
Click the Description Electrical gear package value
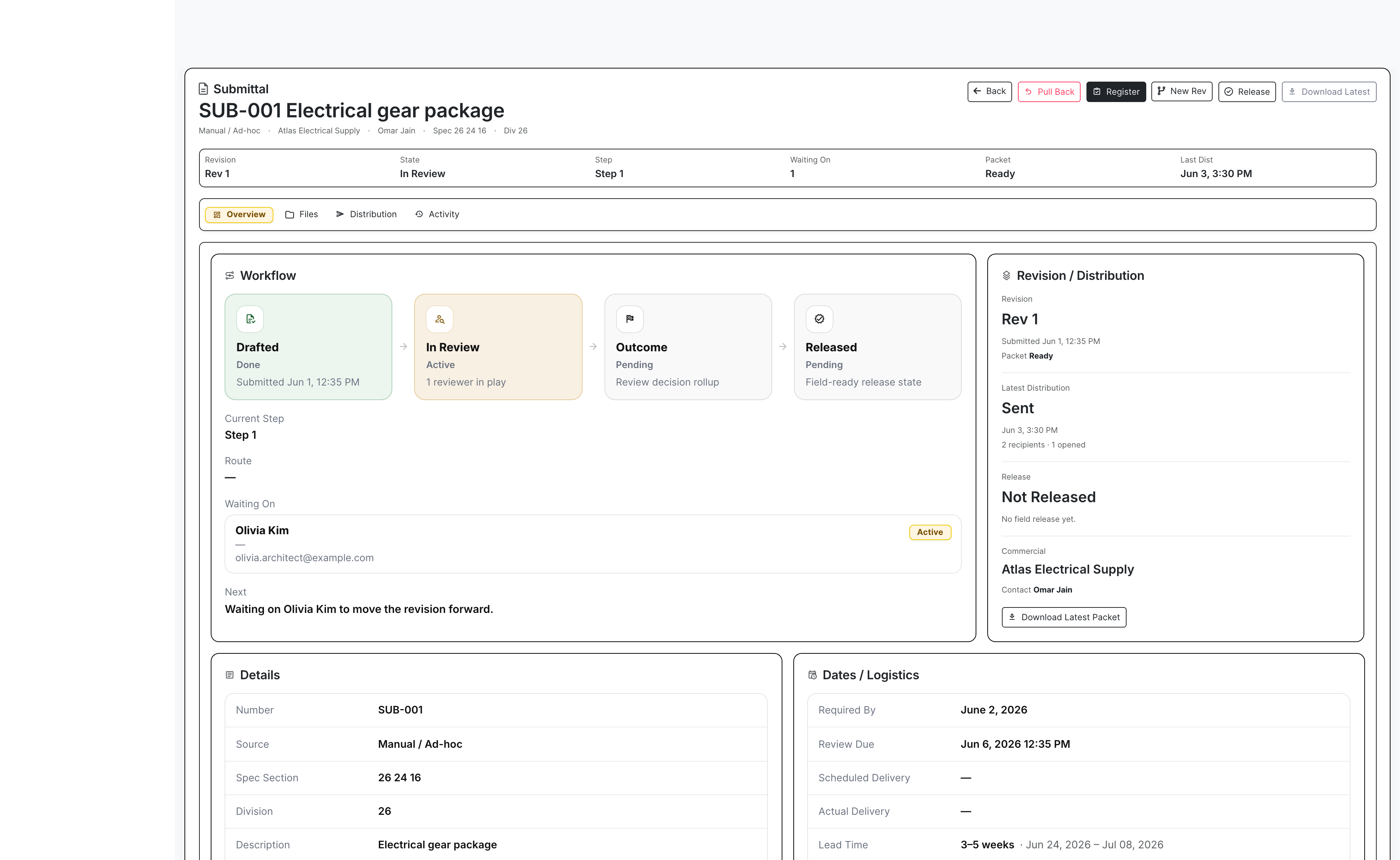tap(437, 845)
